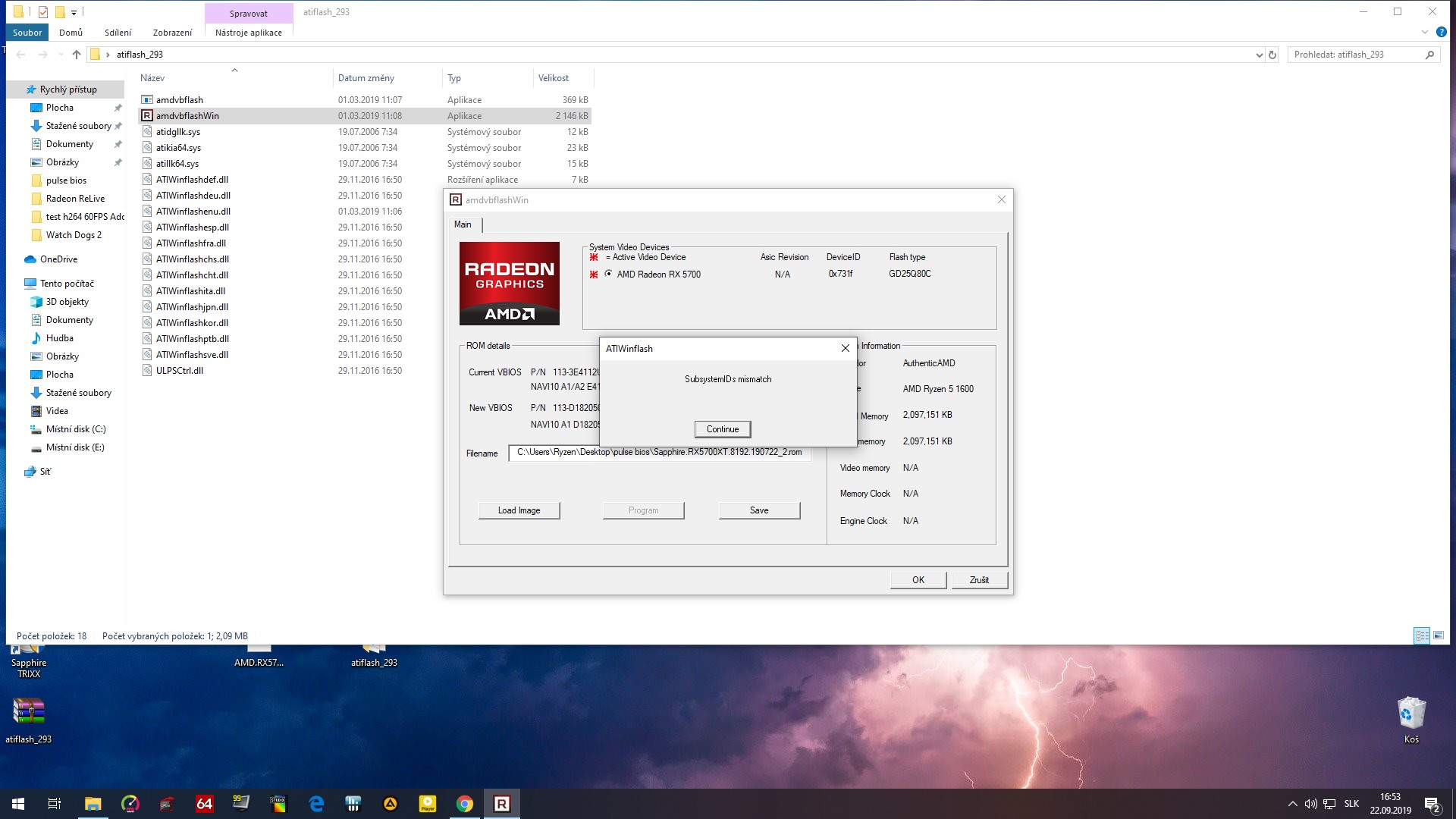Open the volume control in tray
1456x819 pixels.
point(1310,804)
